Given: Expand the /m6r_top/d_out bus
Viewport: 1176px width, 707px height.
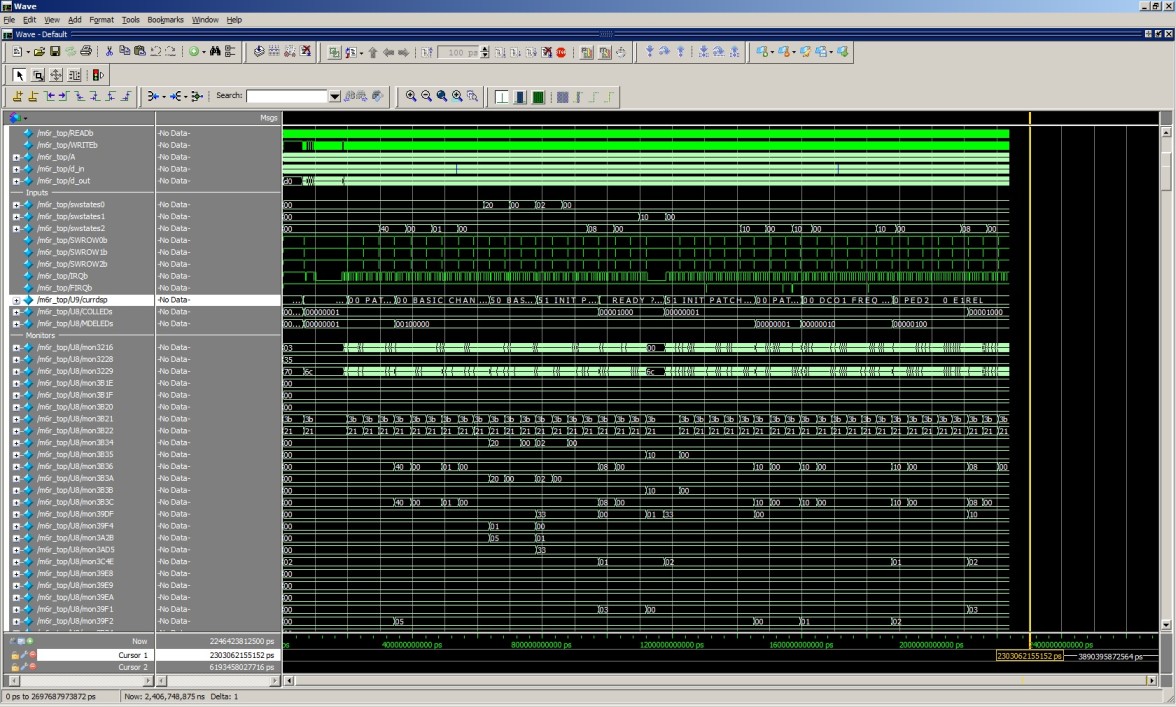Looking at the screenshot, I should click(x=16, y=181).
